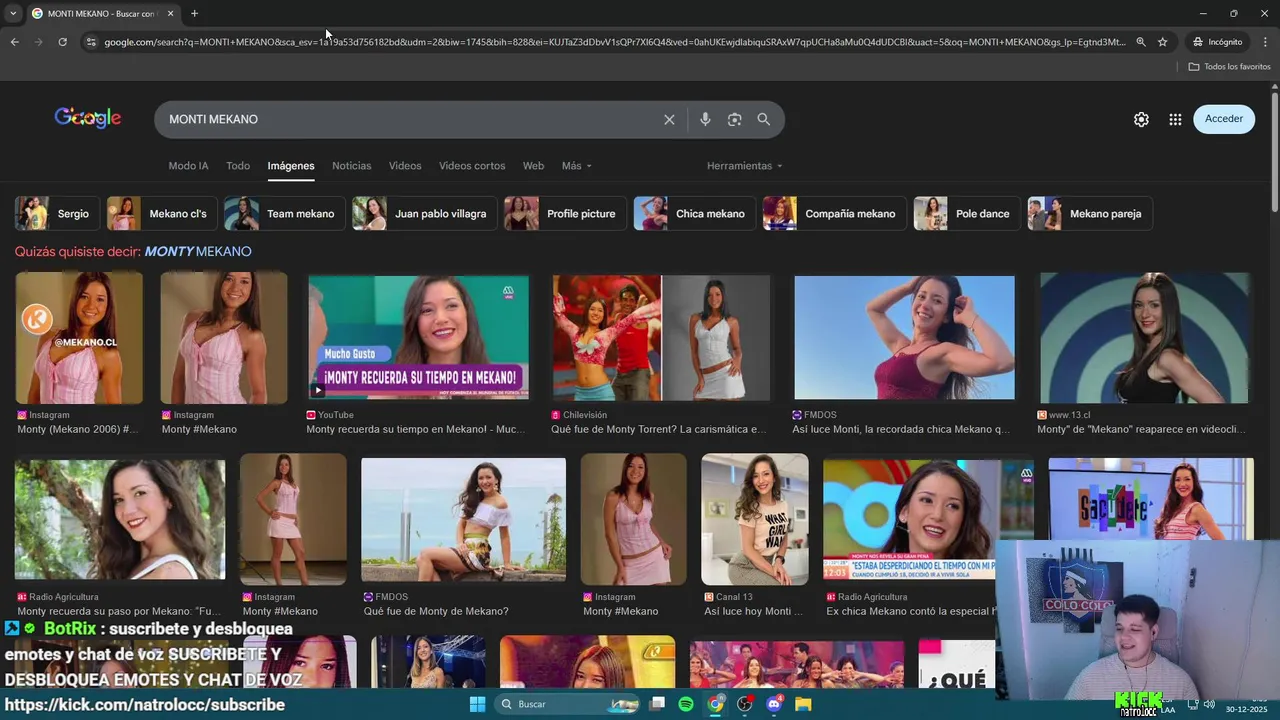The width and height of the screenshot is (1280, 720).
Task: Open Chrome's three-dot menu
Action: 1265,42
